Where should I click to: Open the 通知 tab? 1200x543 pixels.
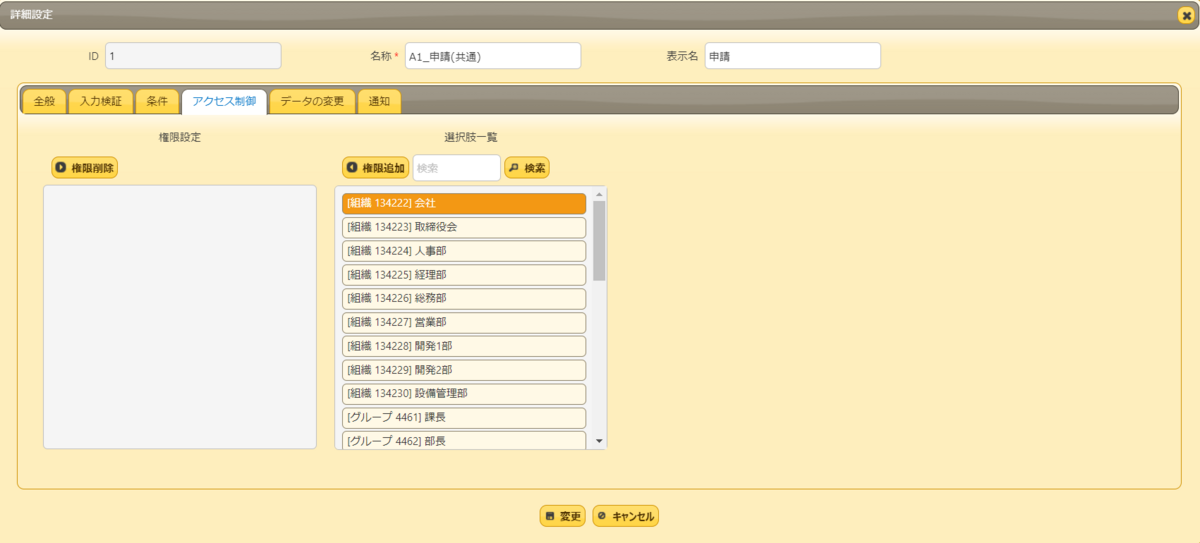click(380, 101)
